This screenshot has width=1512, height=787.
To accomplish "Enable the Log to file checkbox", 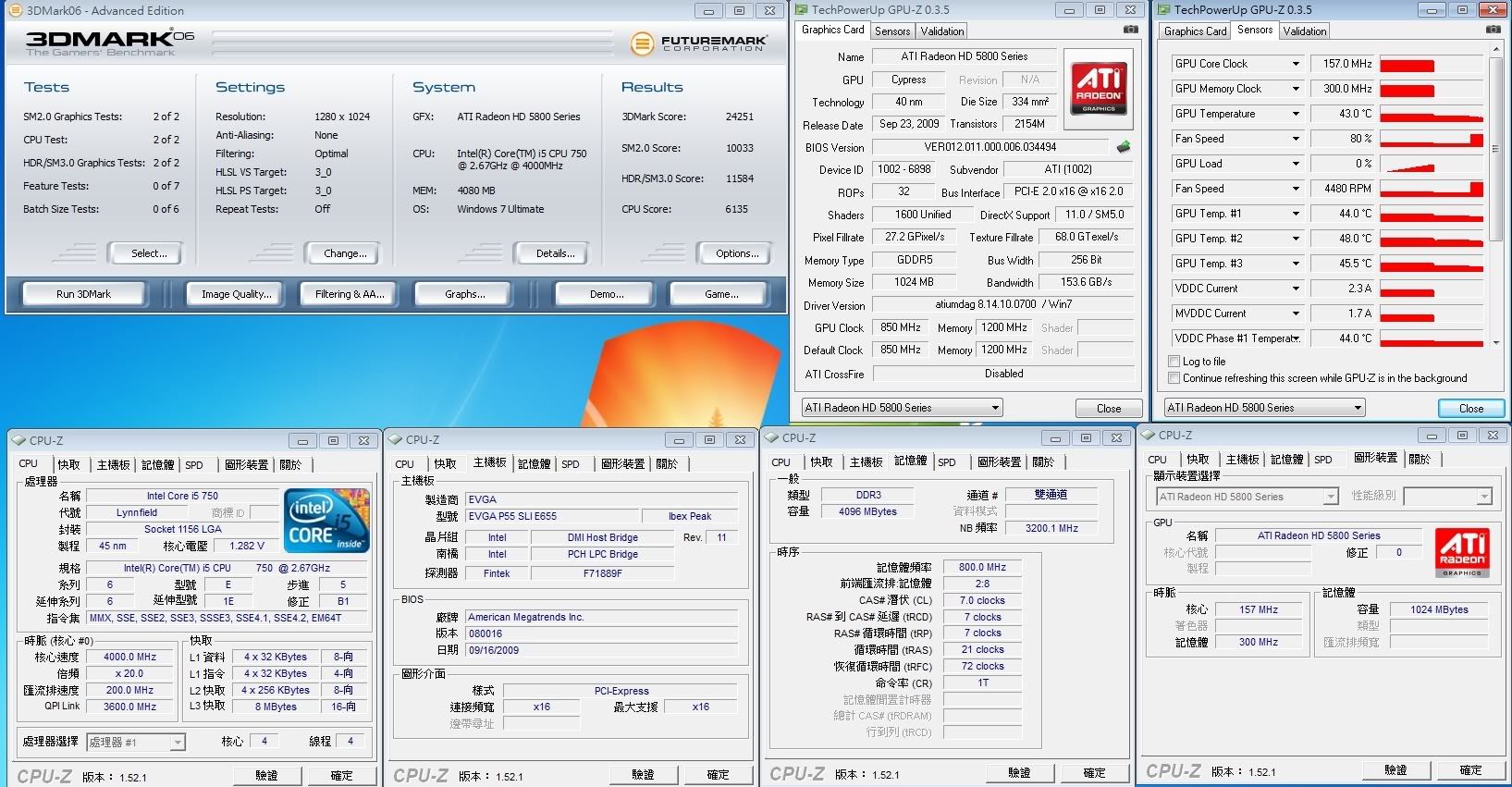I will (x=1174, y=362).
